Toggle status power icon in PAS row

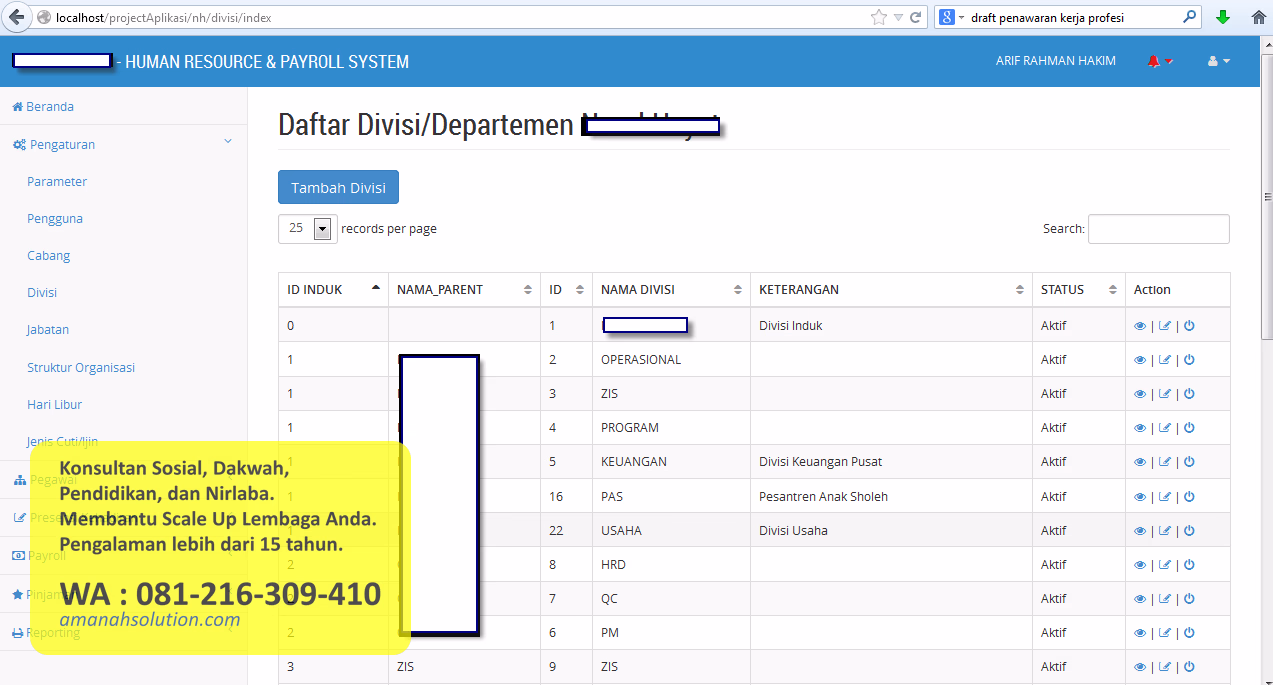point(1189,497)
